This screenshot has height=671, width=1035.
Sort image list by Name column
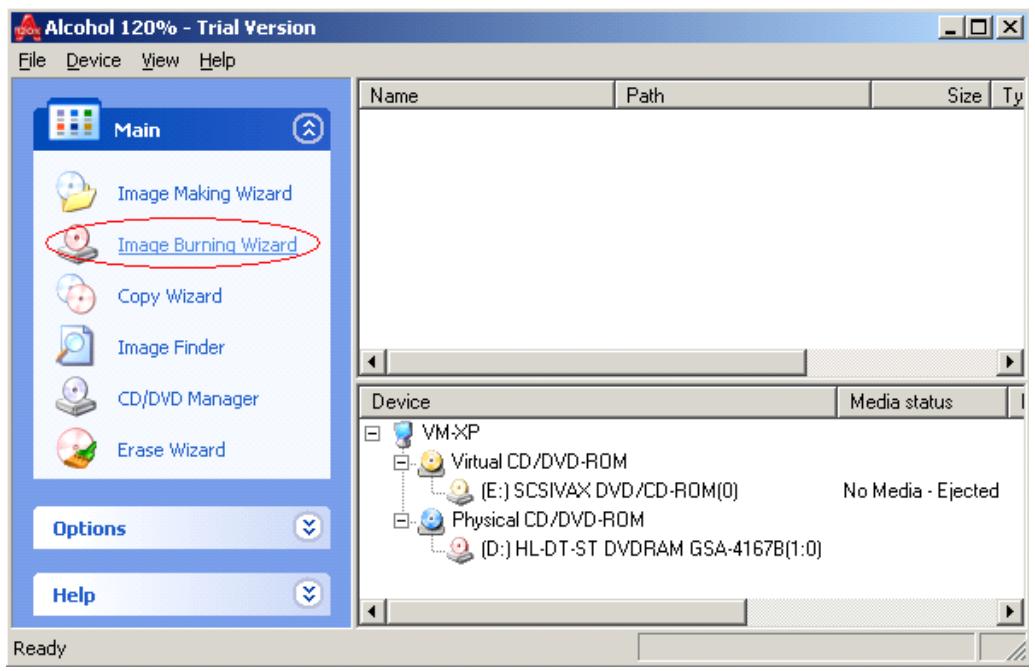tap(486, 96)
